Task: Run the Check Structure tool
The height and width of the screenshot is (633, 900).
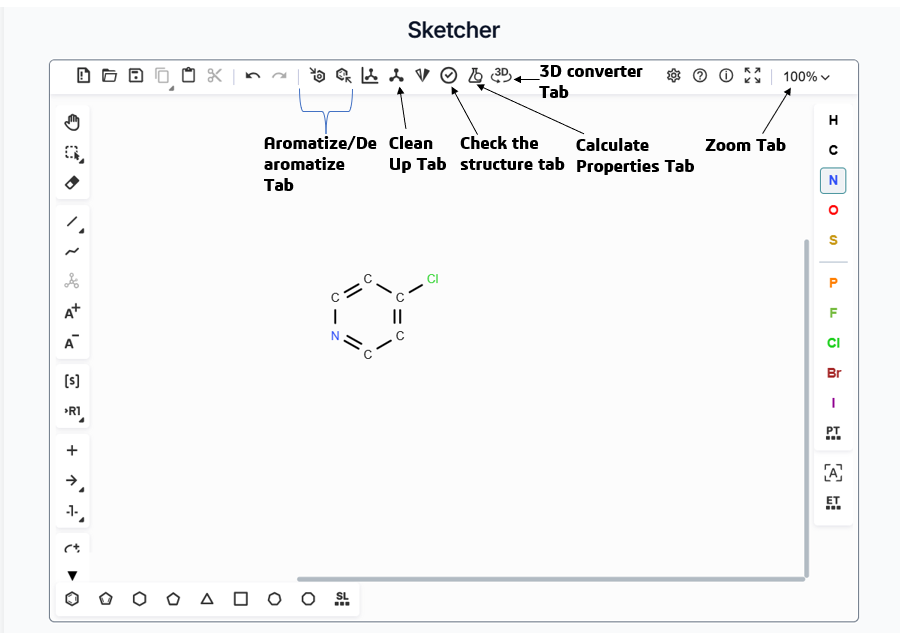Action: tap(448, 75)
